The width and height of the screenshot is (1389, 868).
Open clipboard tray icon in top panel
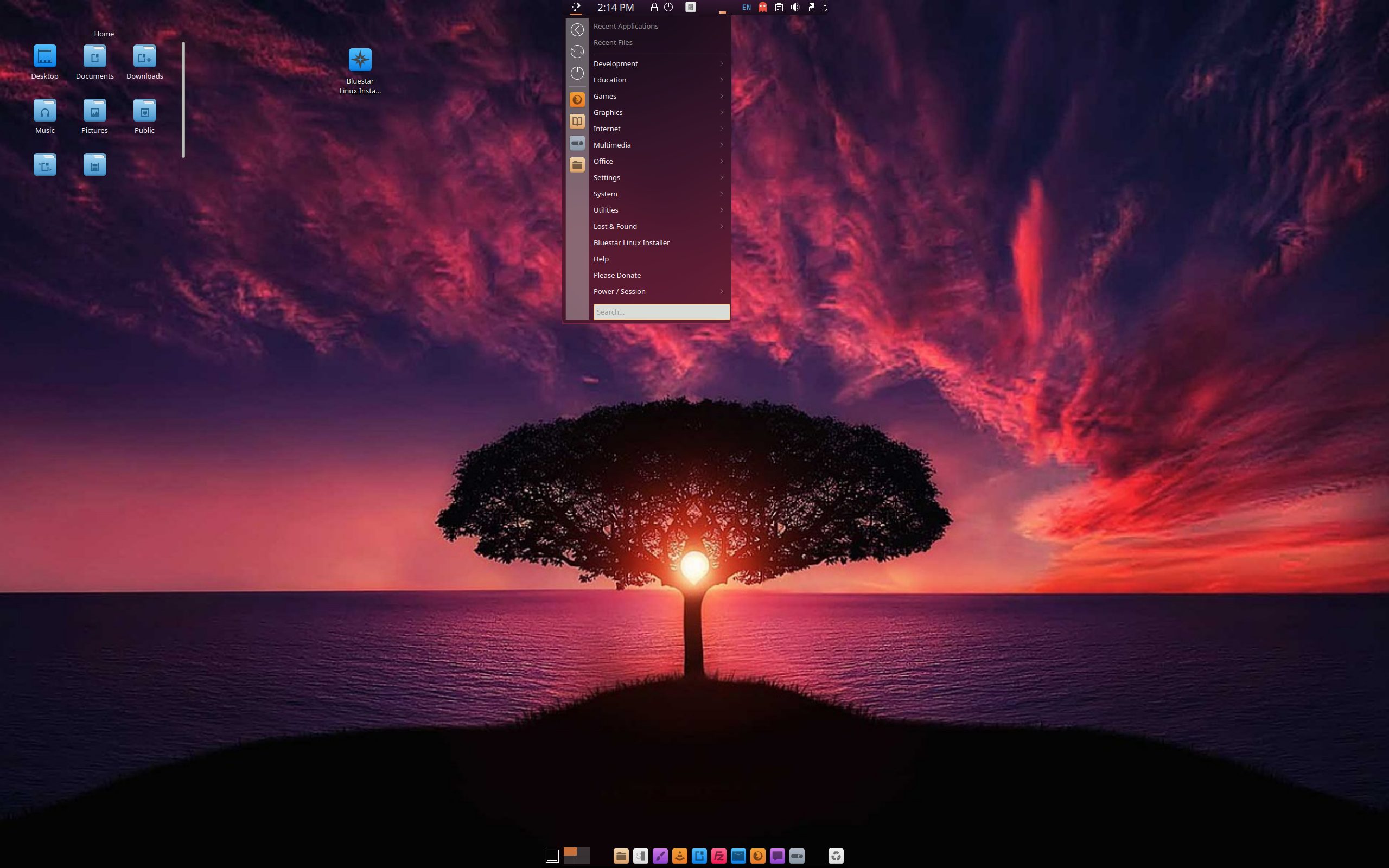pyautogui.click(x=779, y=8)
